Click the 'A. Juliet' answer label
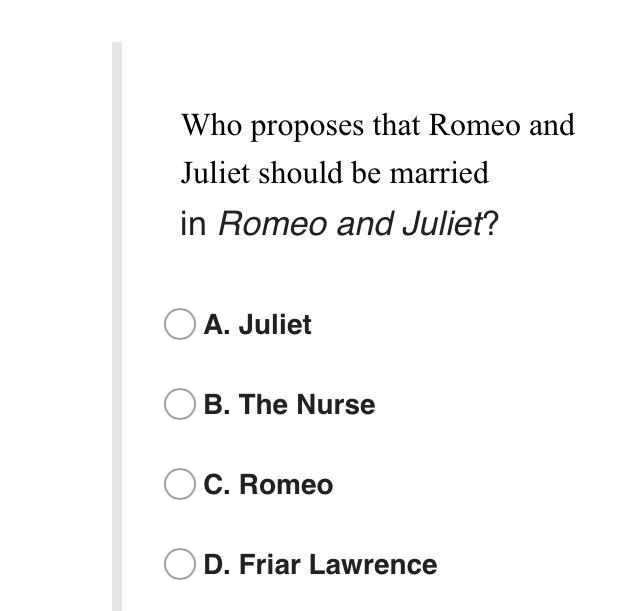 coord(257,325)
